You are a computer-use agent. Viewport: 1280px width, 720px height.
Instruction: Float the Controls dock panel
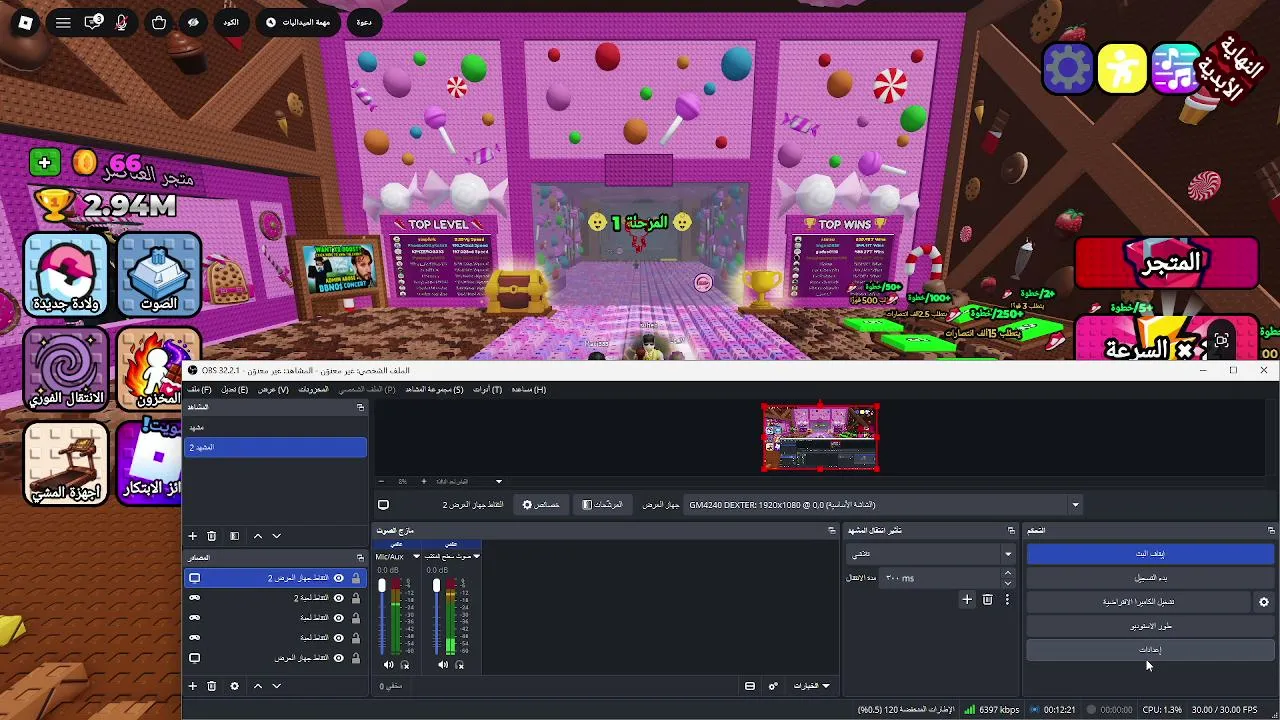click(x=1271, y=530)
